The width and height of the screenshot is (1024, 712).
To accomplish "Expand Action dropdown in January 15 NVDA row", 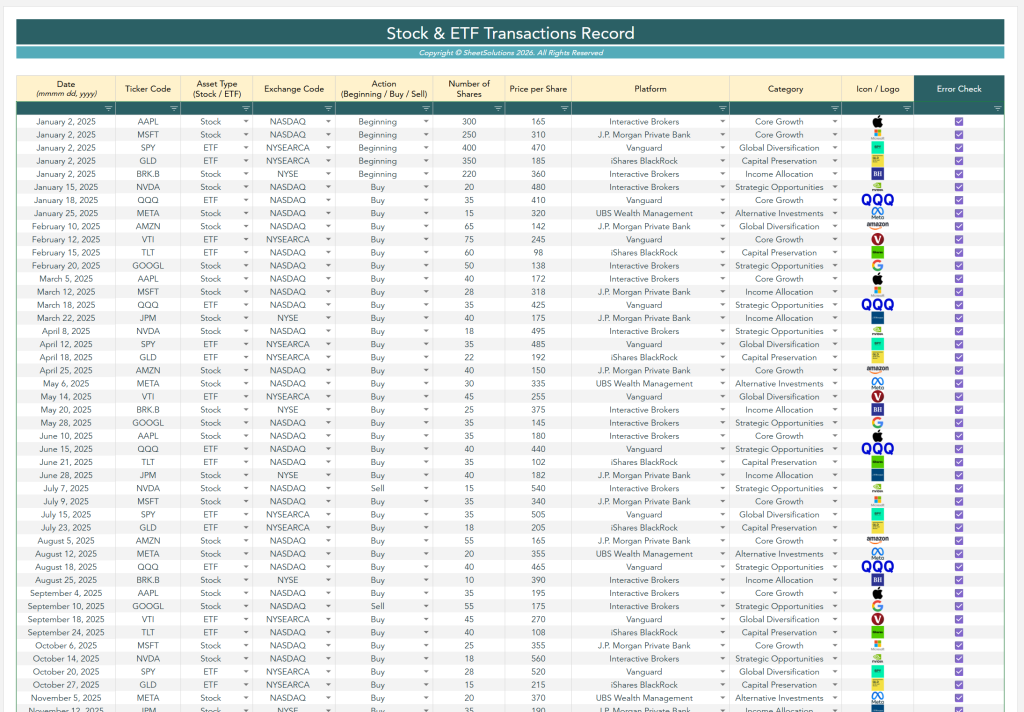I will tap(426, 187).
